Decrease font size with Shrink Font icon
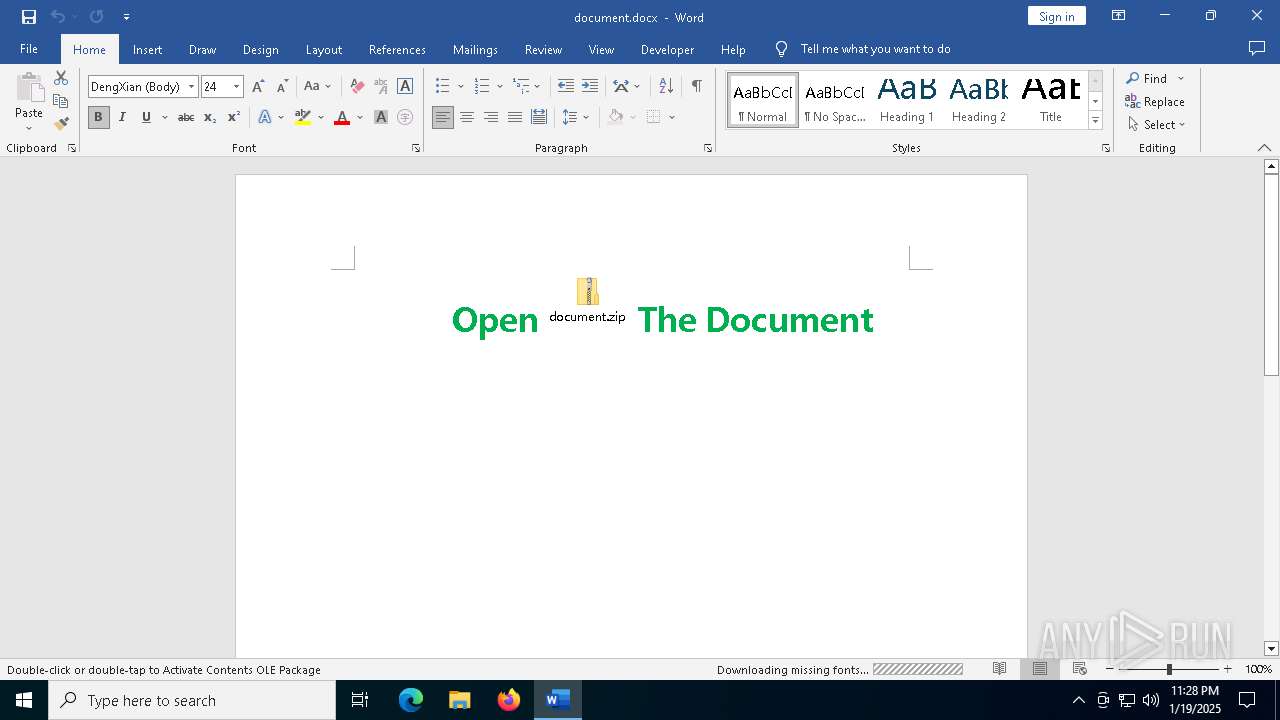Screen dimensions: 1280x720 (282, 86)
